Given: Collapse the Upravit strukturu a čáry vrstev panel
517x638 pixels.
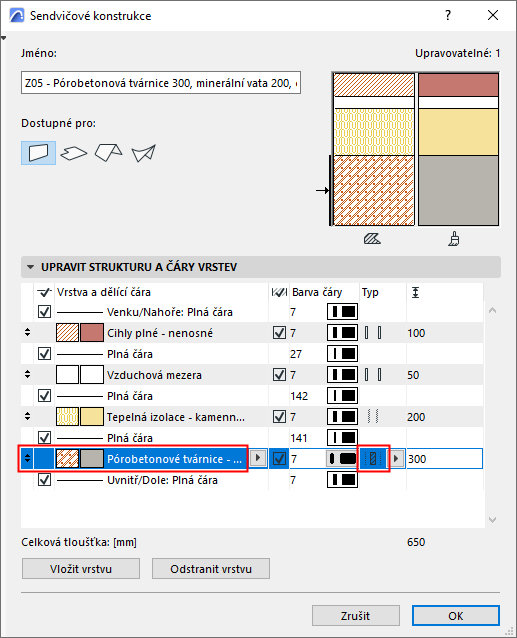Looking at the screenshot, I should [x=30, y=267].
